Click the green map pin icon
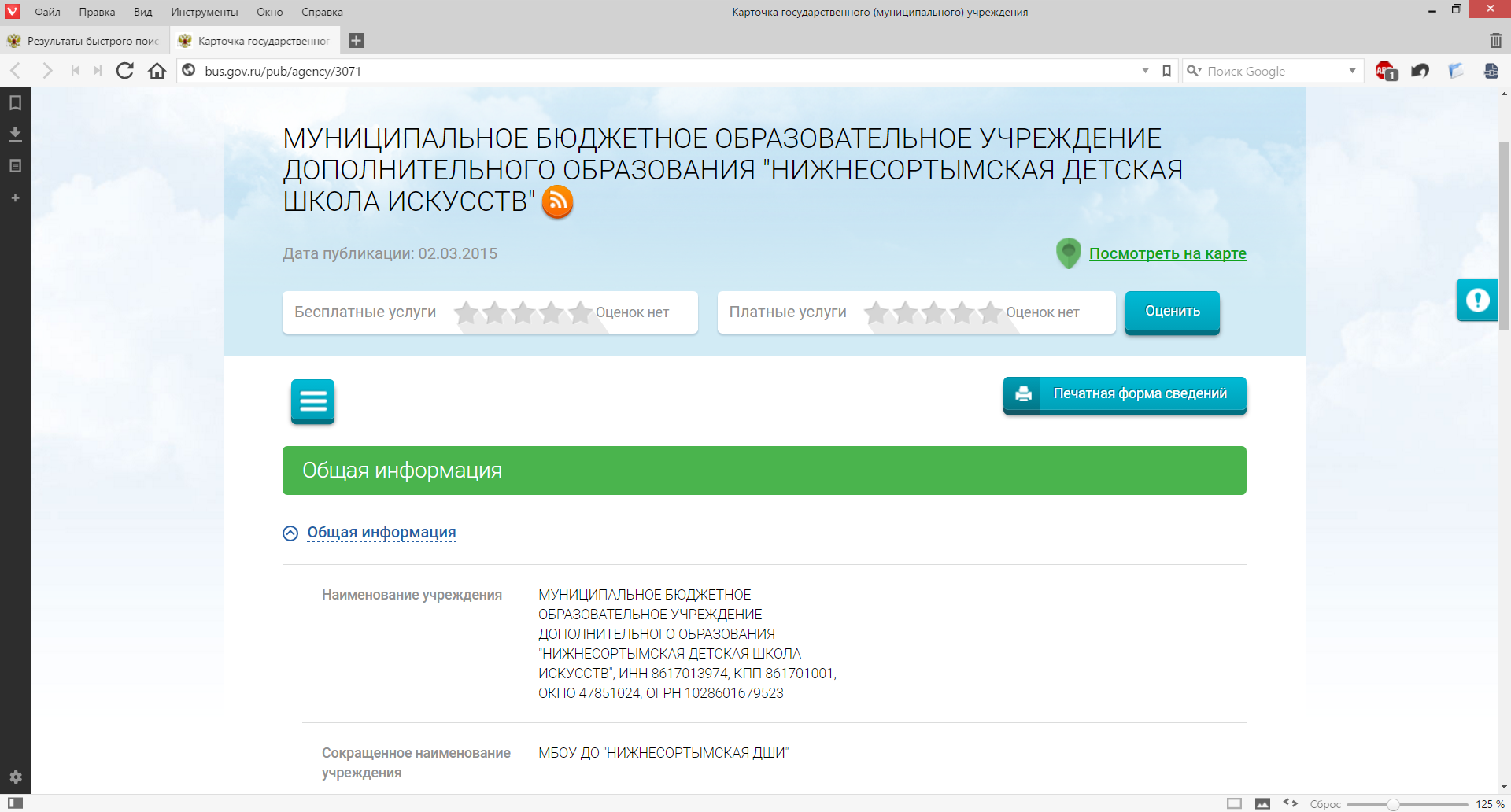Image resolution: width=1511 pixels, height=812 pixels. pyautogui.click(x=1068, y=253)
